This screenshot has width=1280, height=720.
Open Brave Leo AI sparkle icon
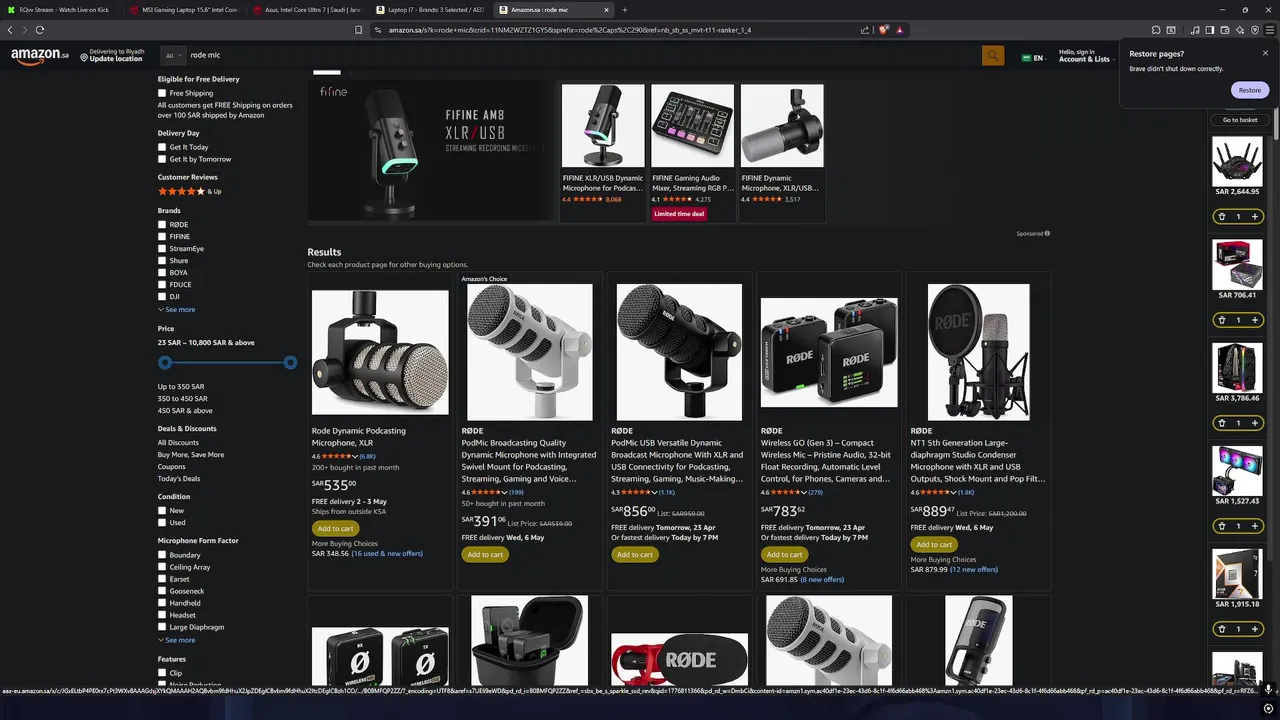click(1240, 30)
